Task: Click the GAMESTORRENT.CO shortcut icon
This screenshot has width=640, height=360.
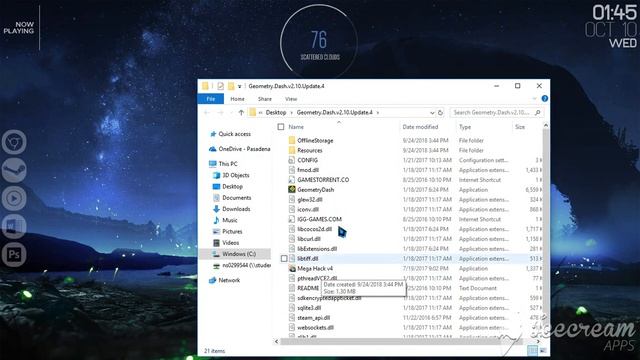Action: tap(292, 180)
